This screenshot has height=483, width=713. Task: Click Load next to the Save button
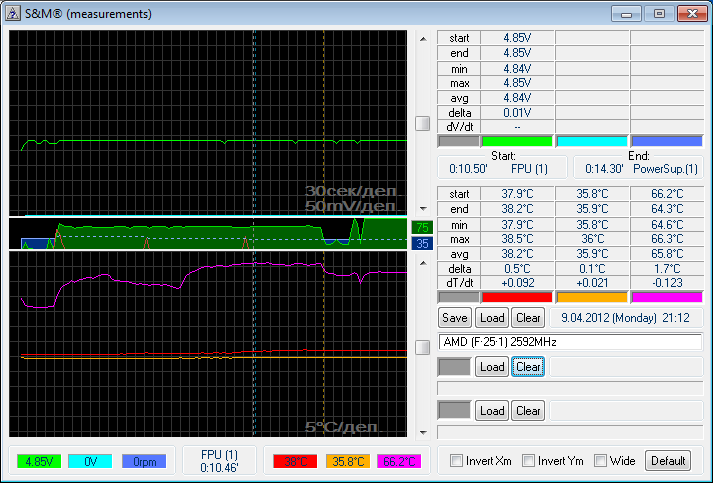click(x=491, y=318)
